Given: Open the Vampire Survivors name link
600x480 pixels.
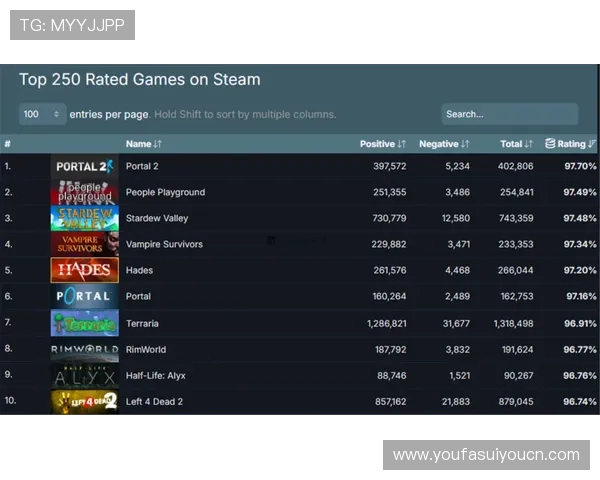Looking at the screenshot, I should [x=164, y=244].
